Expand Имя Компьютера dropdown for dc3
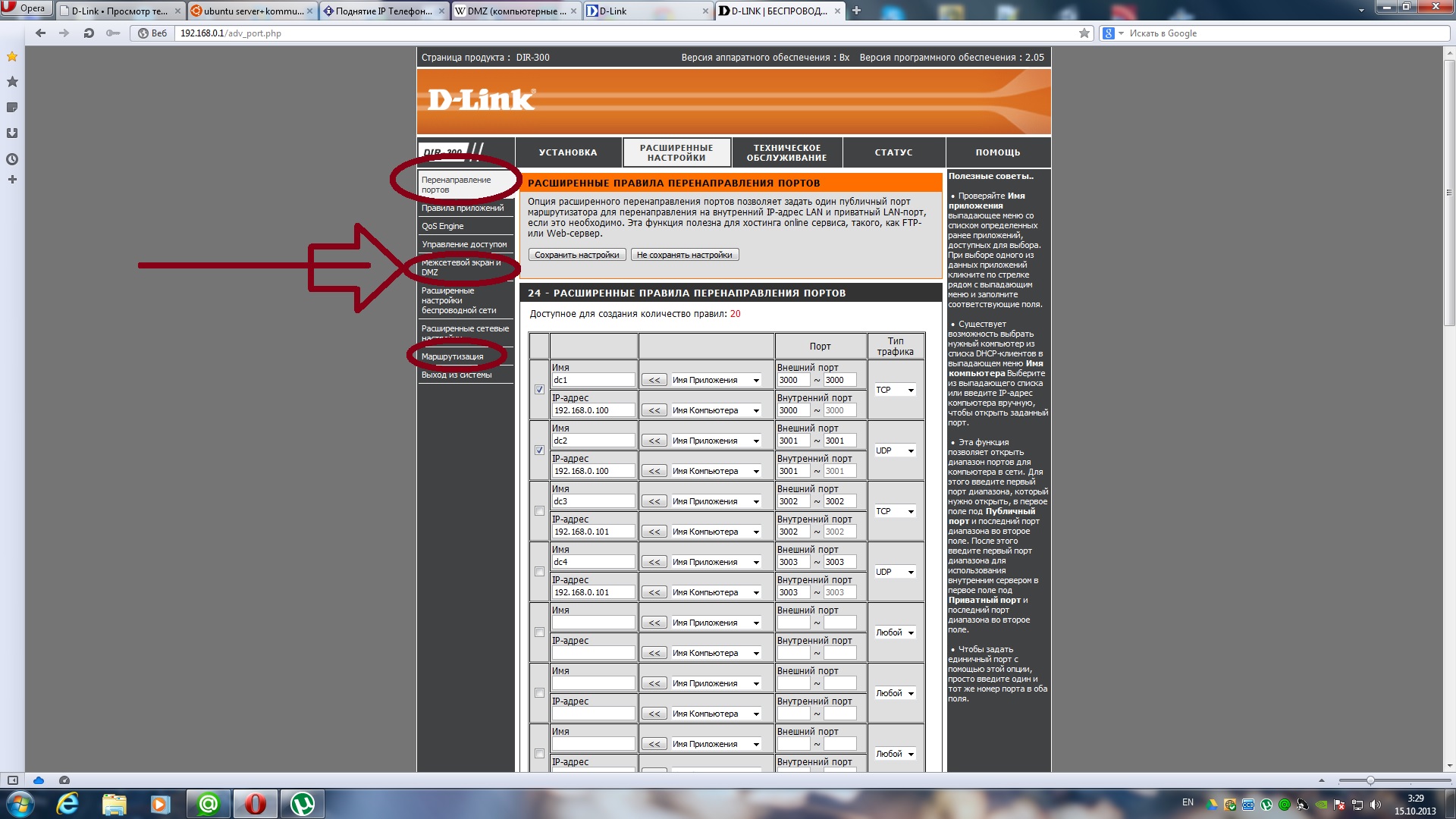Viewport: 1456px width, 819px height. click(x=715, y=532)
